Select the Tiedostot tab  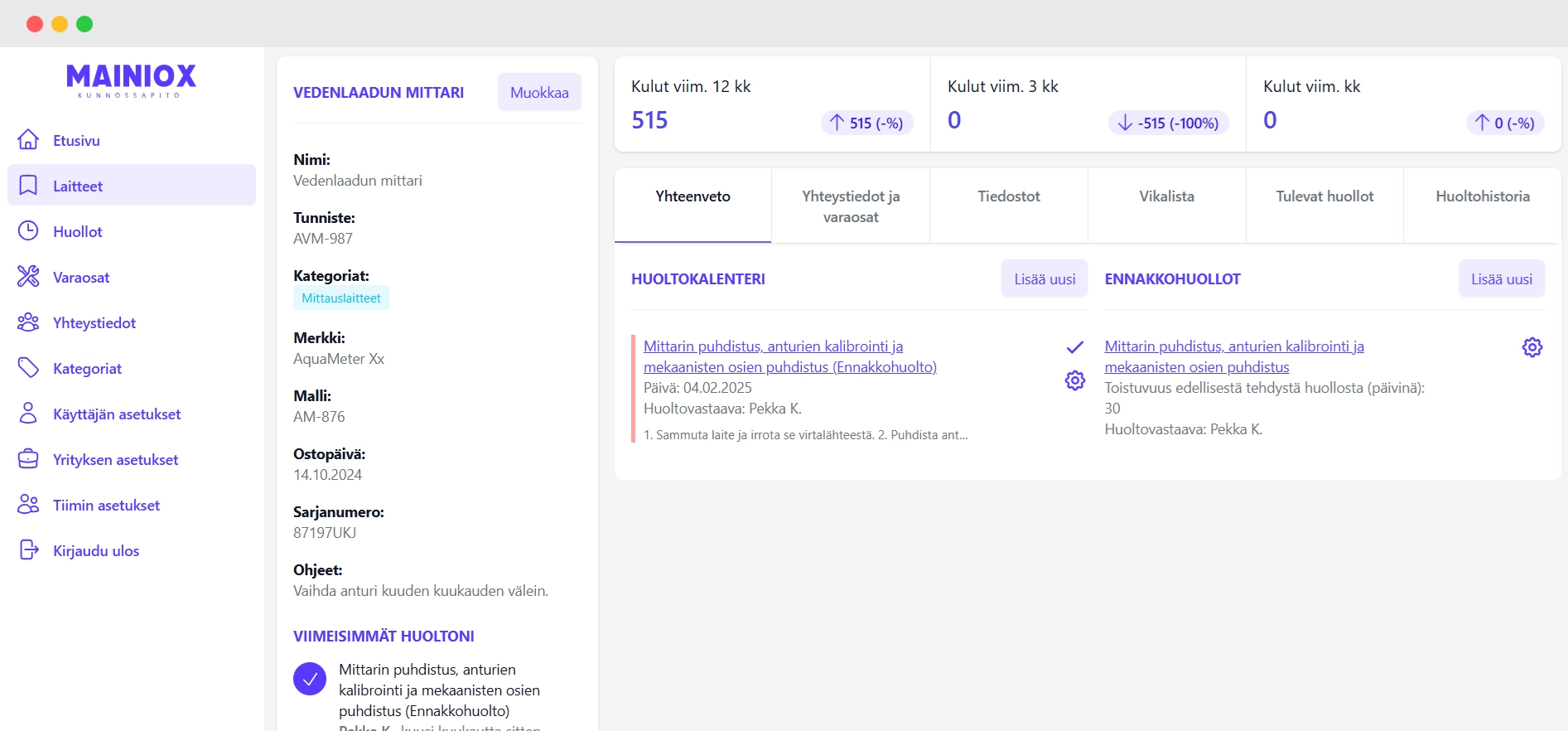[1008, 196]
